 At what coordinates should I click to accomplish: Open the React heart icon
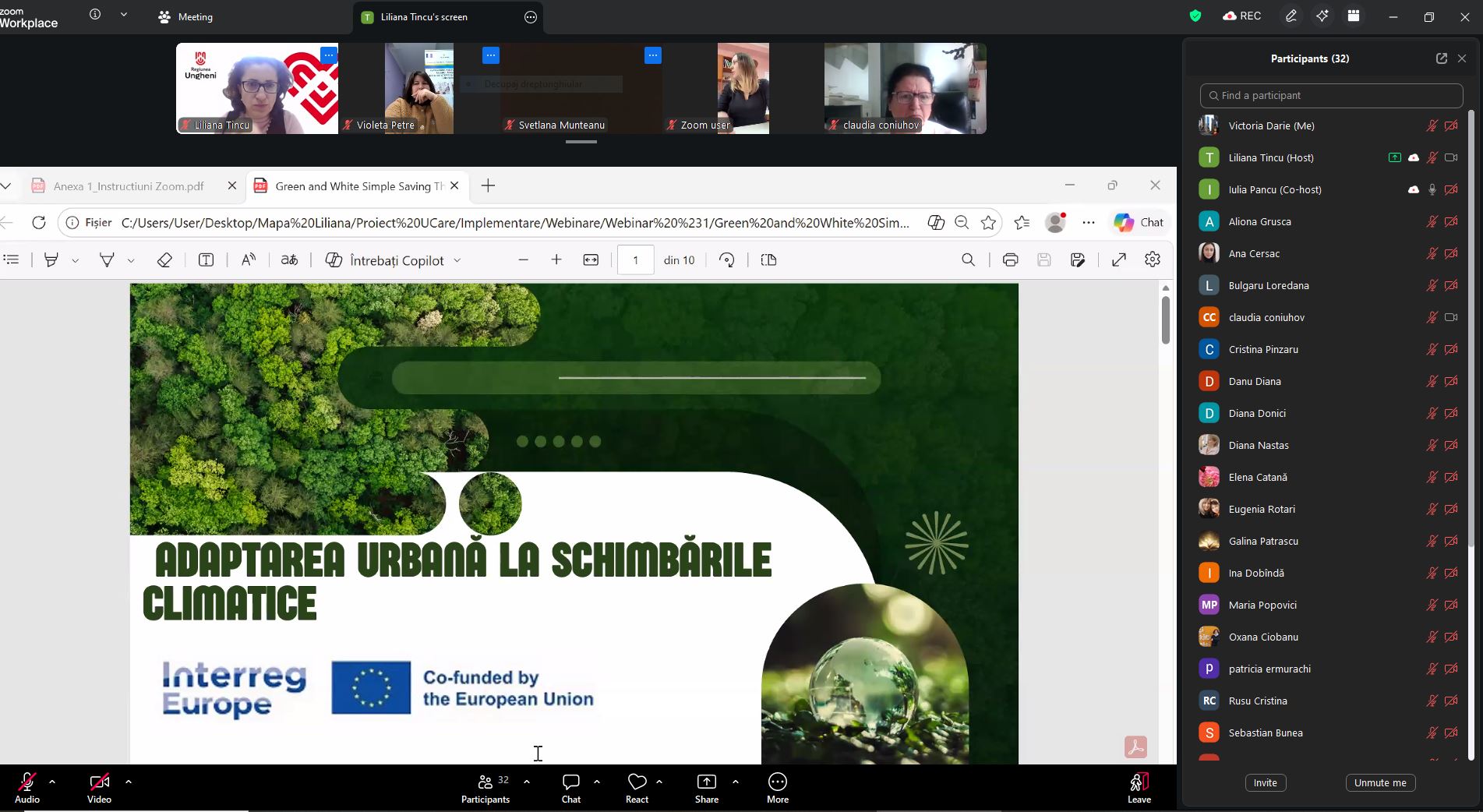637,782
